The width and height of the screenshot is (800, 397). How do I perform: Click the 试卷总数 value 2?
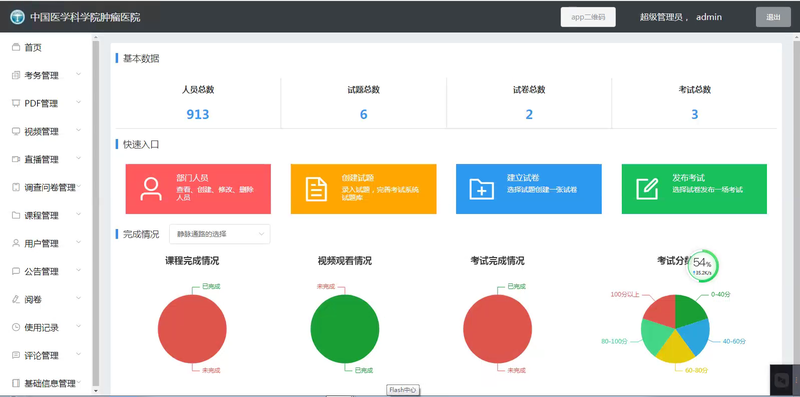click(x=529, y=114)
